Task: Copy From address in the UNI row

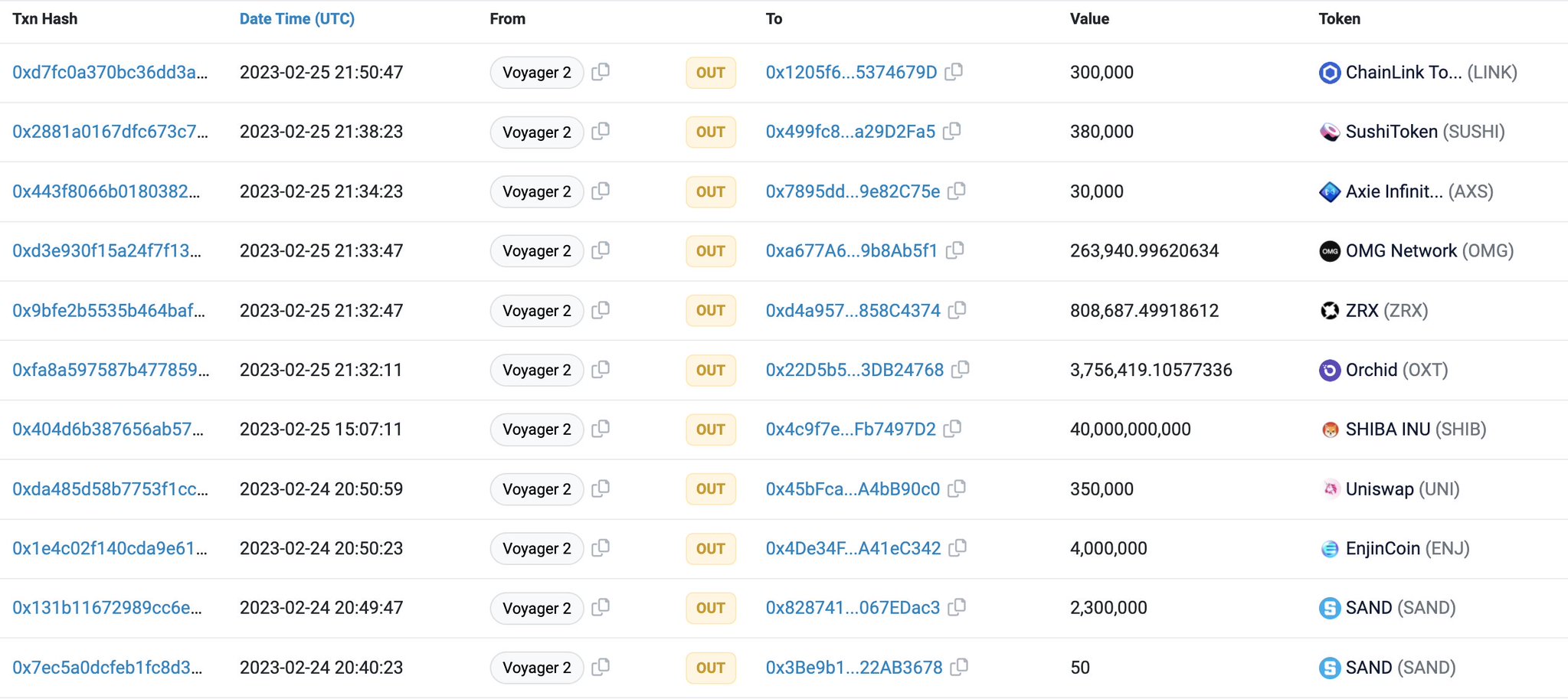Action: [601, 488]
